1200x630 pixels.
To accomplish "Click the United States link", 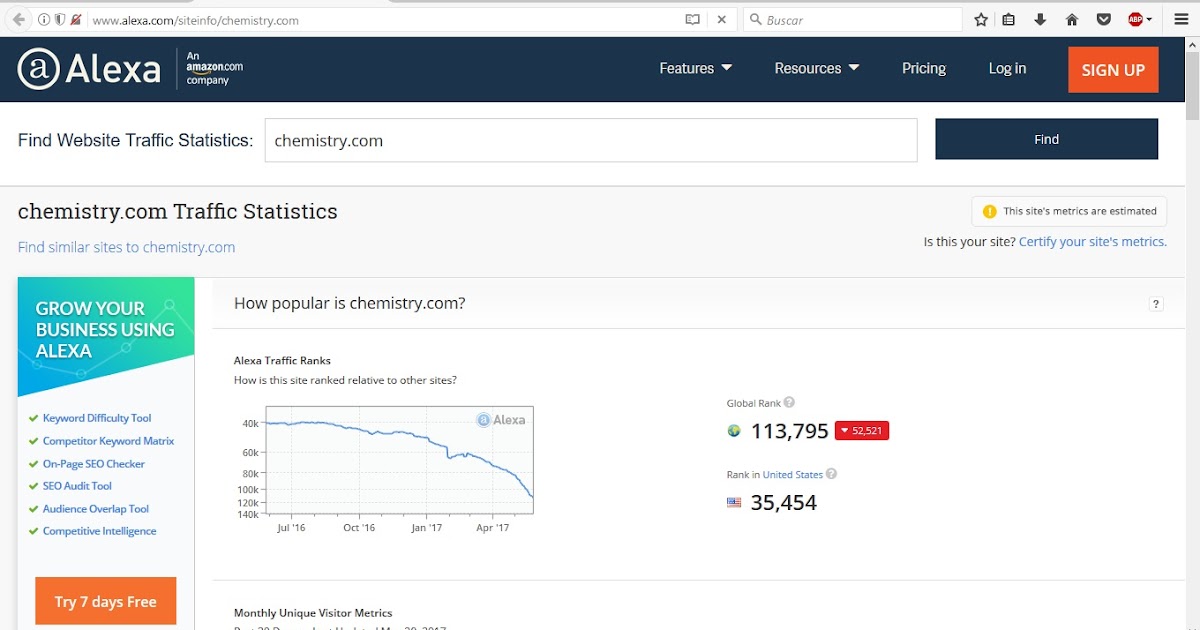I will pos(792,474).
